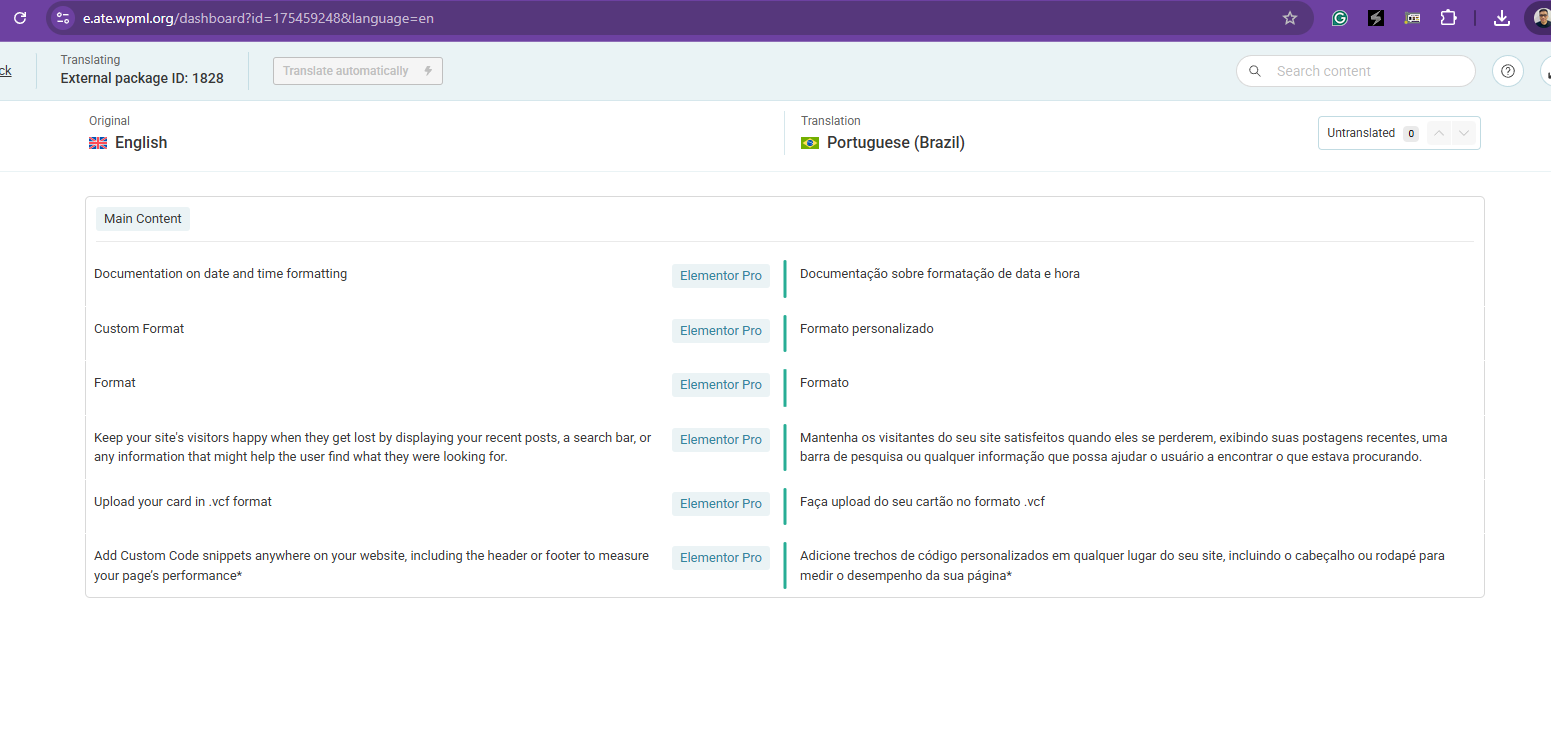Edit the translation reading just 'Formato'
Image resolution: width=1551 pixels, height=748 pixels.
coord(824,383)
